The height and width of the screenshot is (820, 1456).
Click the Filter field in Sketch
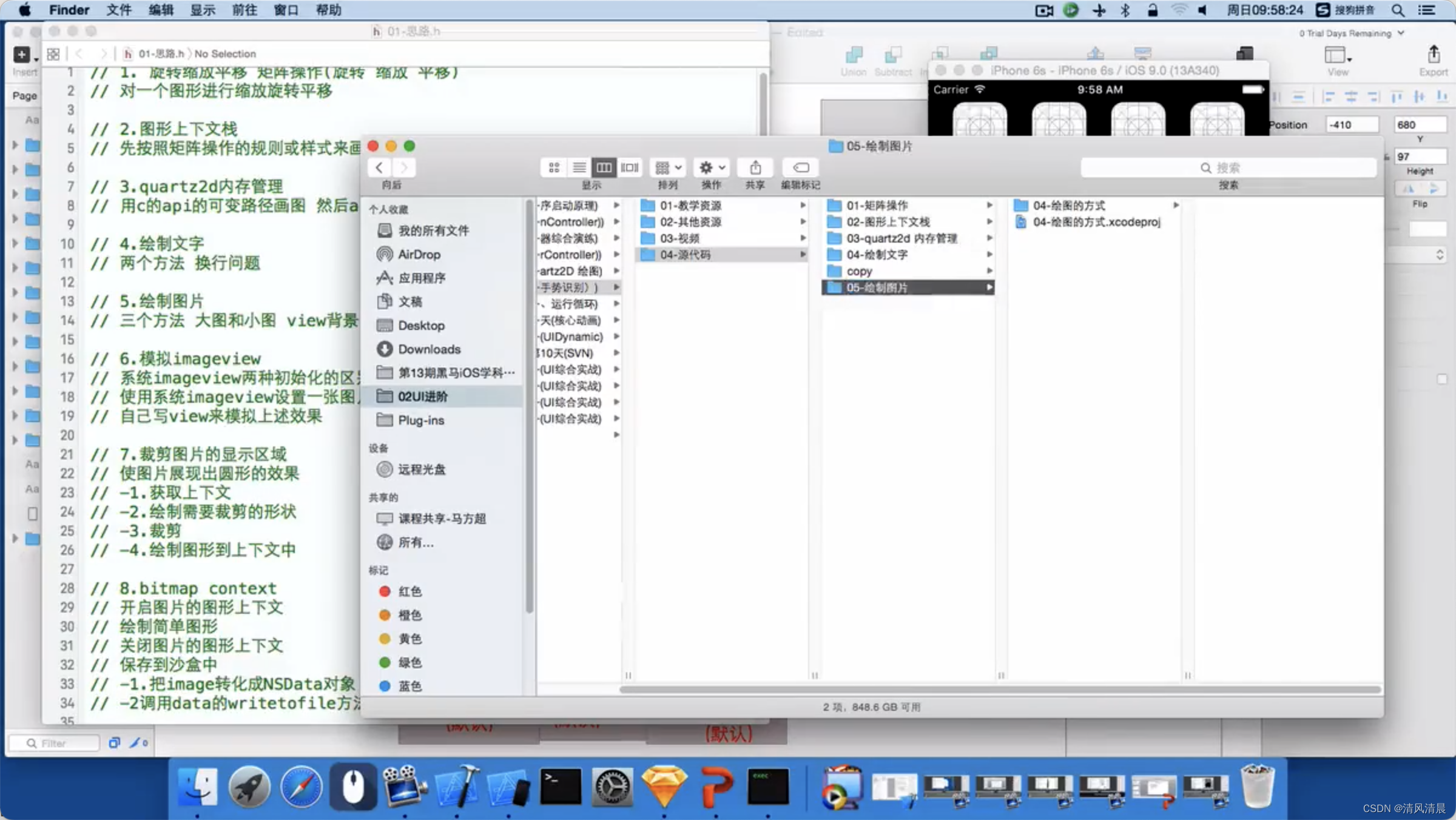click(x=54, y=743)
